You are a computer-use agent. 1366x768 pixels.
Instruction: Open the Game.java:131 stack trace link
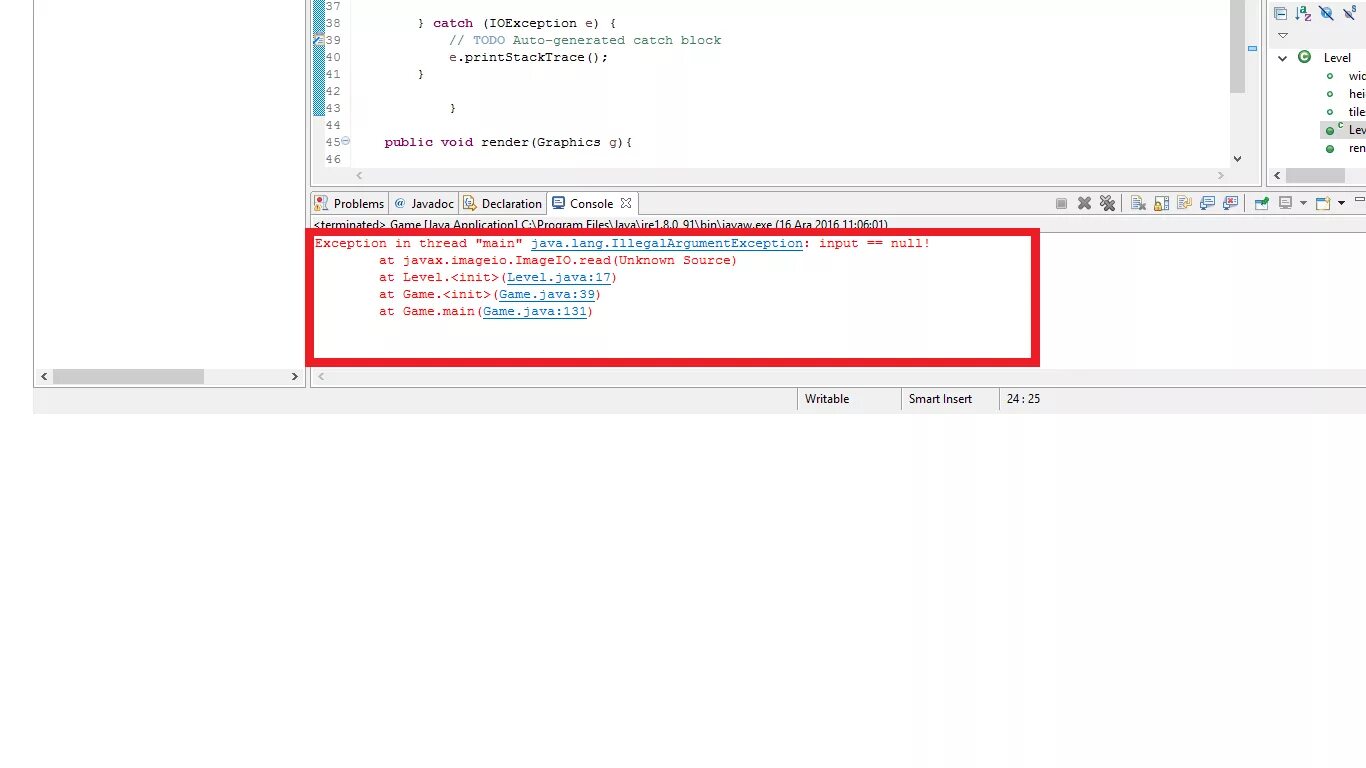tap(535, 312)
